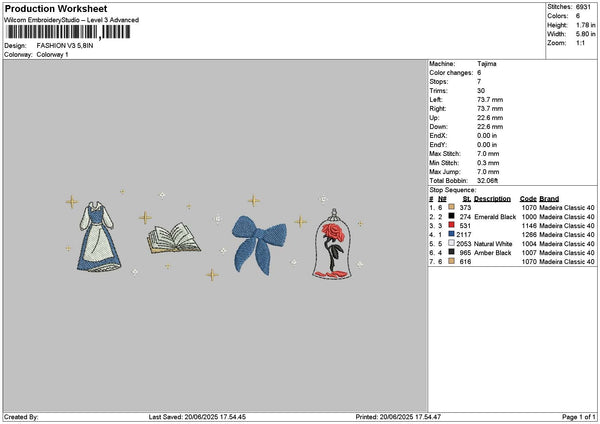600x424 pixels.
Task: Click the stitch count 2053
Action: [x=464, y=244]
